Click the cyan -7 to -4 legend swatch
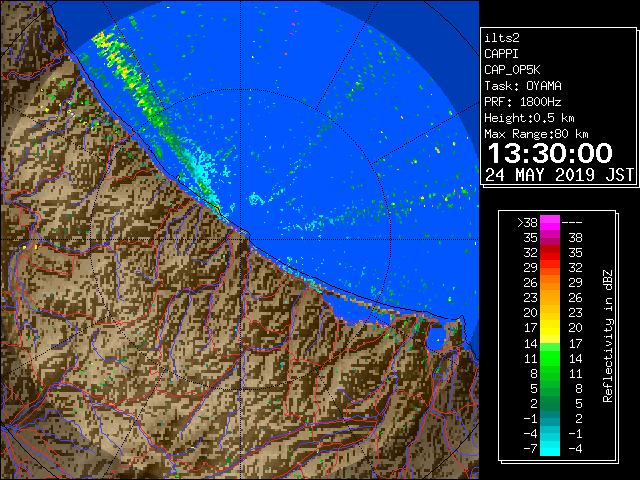 click(550, 448)
